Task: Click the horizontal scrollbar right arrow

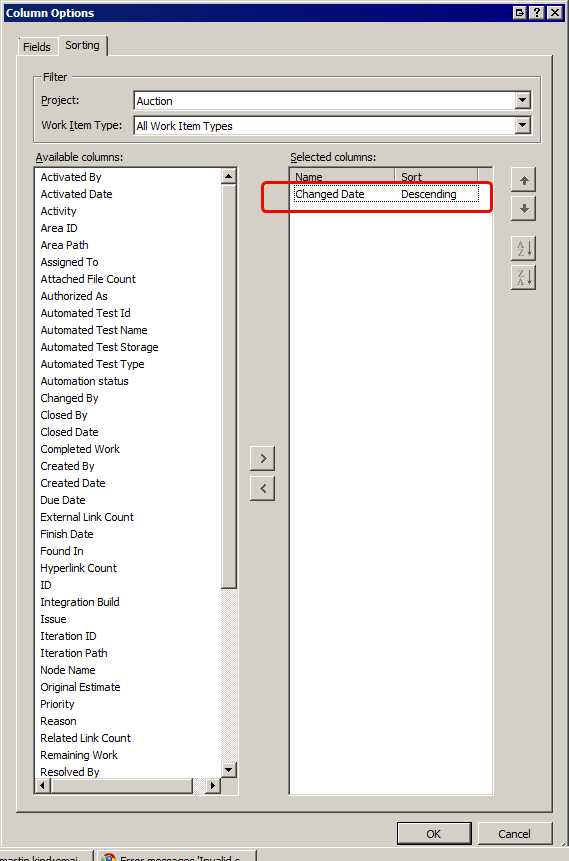Action: [213, 786]
